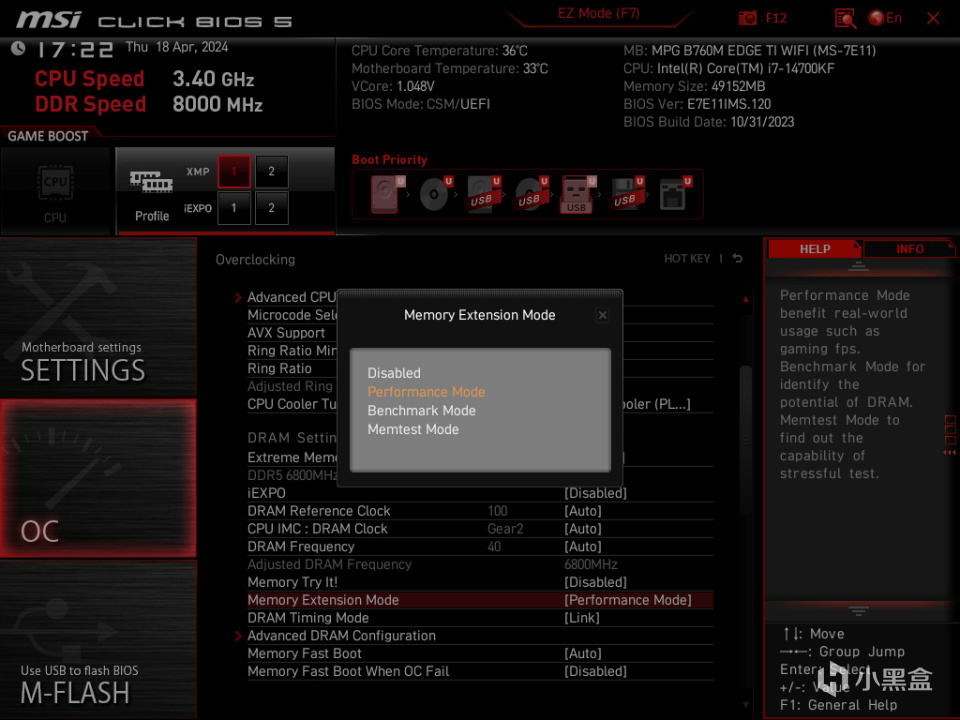Viewport: 960px width, 720px height.
Task: Change DRAM Frequency Auto value
Action: tap(583, 547)
